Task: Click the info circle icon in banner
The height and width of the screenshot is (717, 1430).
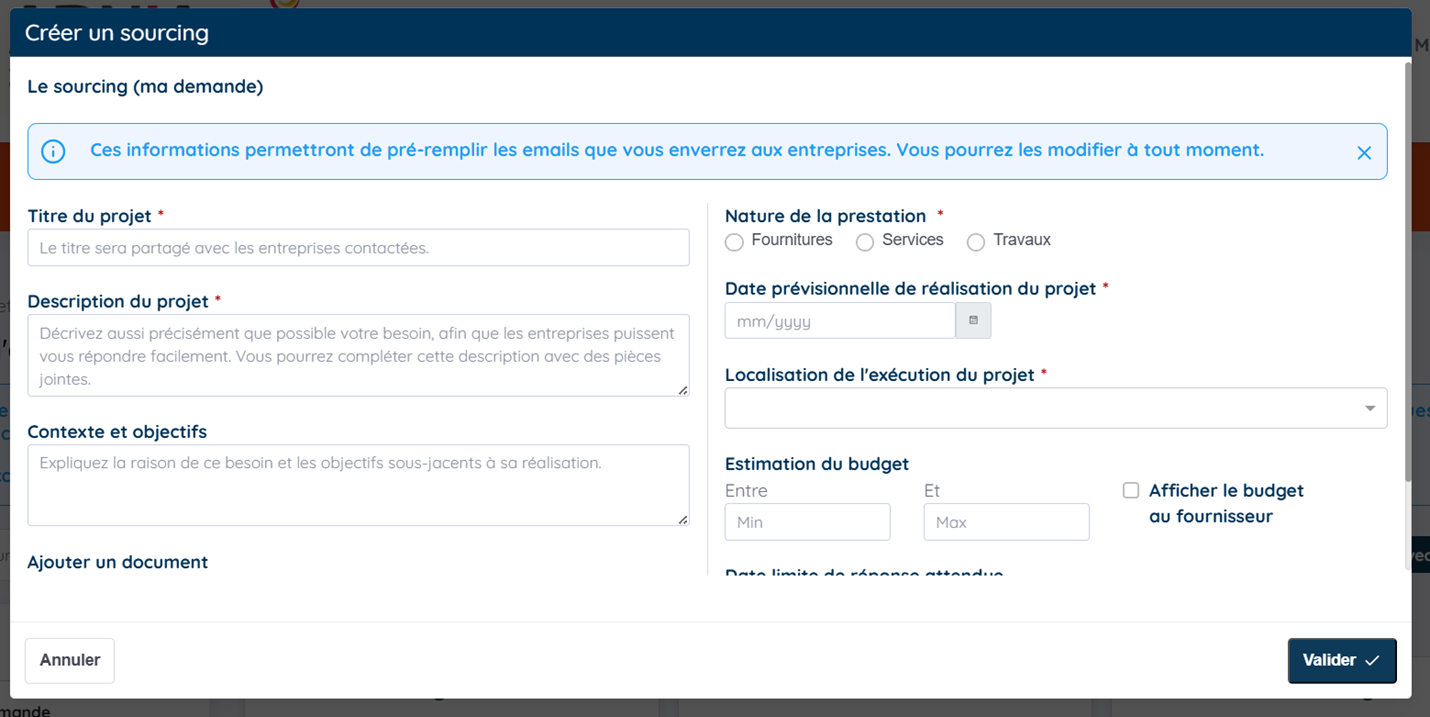Action: [x=53, y=151]
